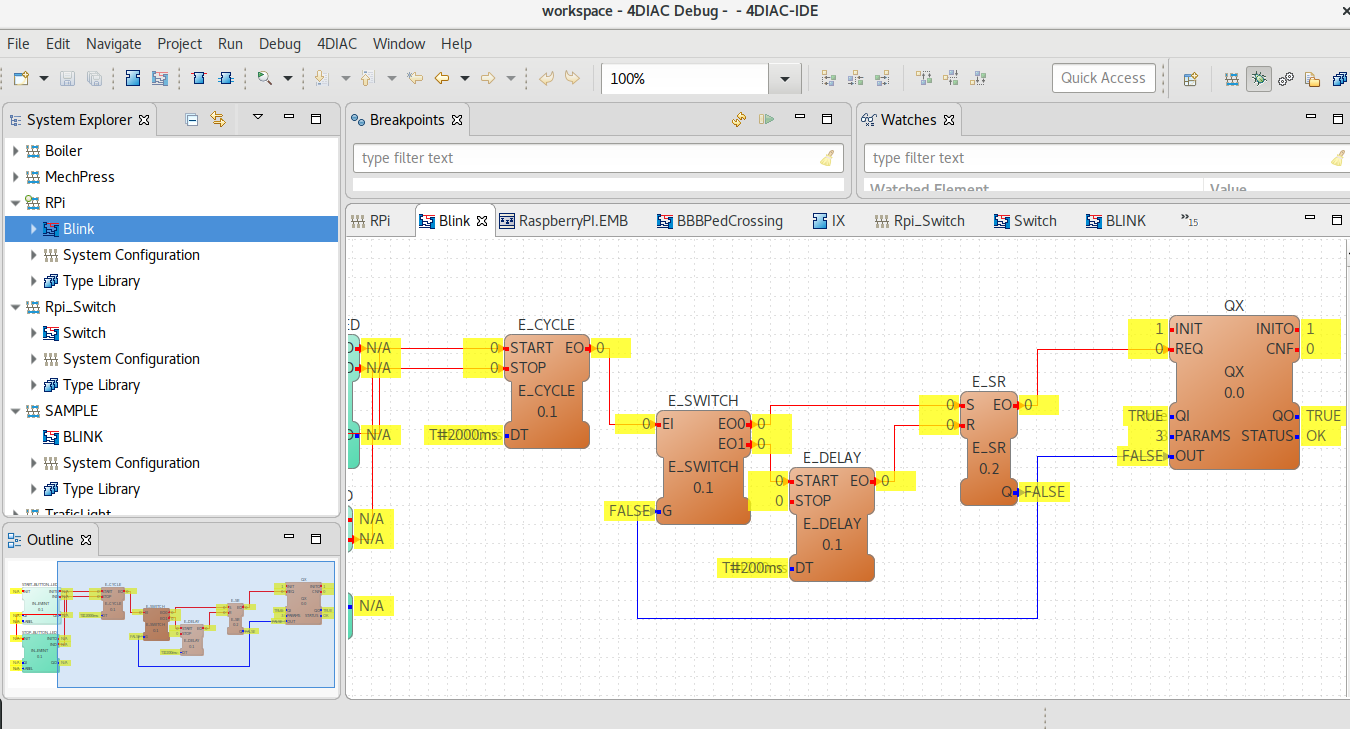Click the Save toolbar icon
The width and height of the screenshot is (1350, 729).
pos(68,78)
